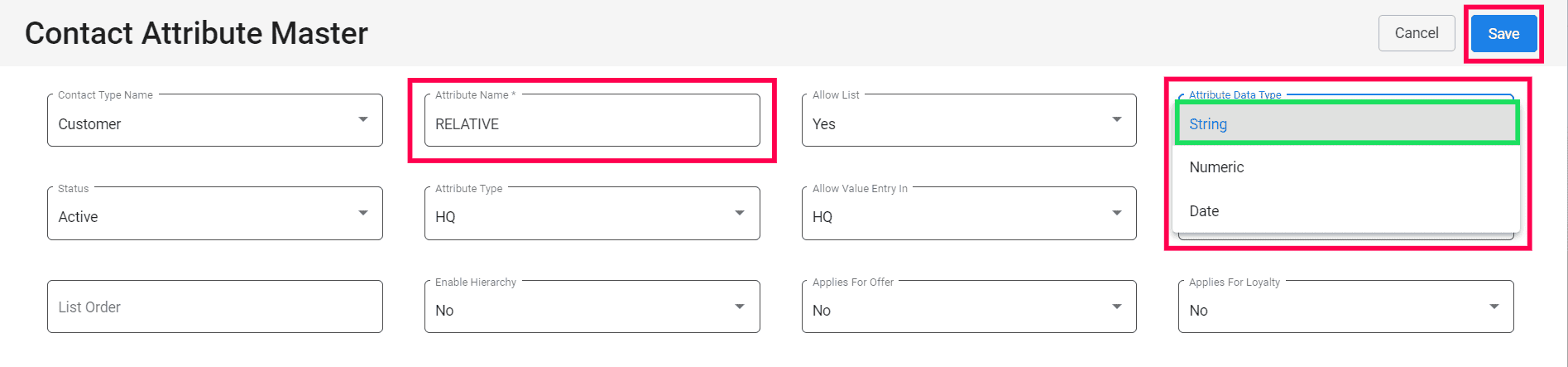Screen dimensions: 1568x367
Task: Click the Attribute Name text field
Action: pyautogui.click(x=592, y=123)
